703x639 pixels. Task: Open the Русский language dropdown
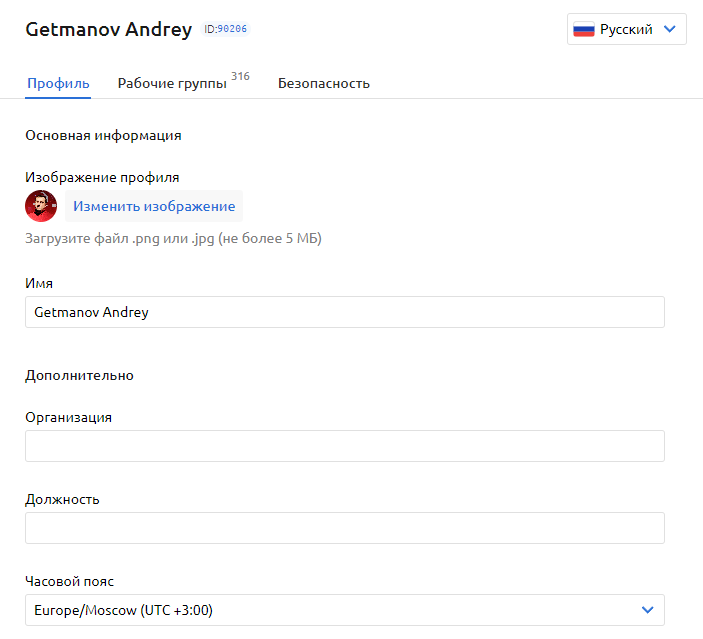pyautogui.click(x=626, y=30)
